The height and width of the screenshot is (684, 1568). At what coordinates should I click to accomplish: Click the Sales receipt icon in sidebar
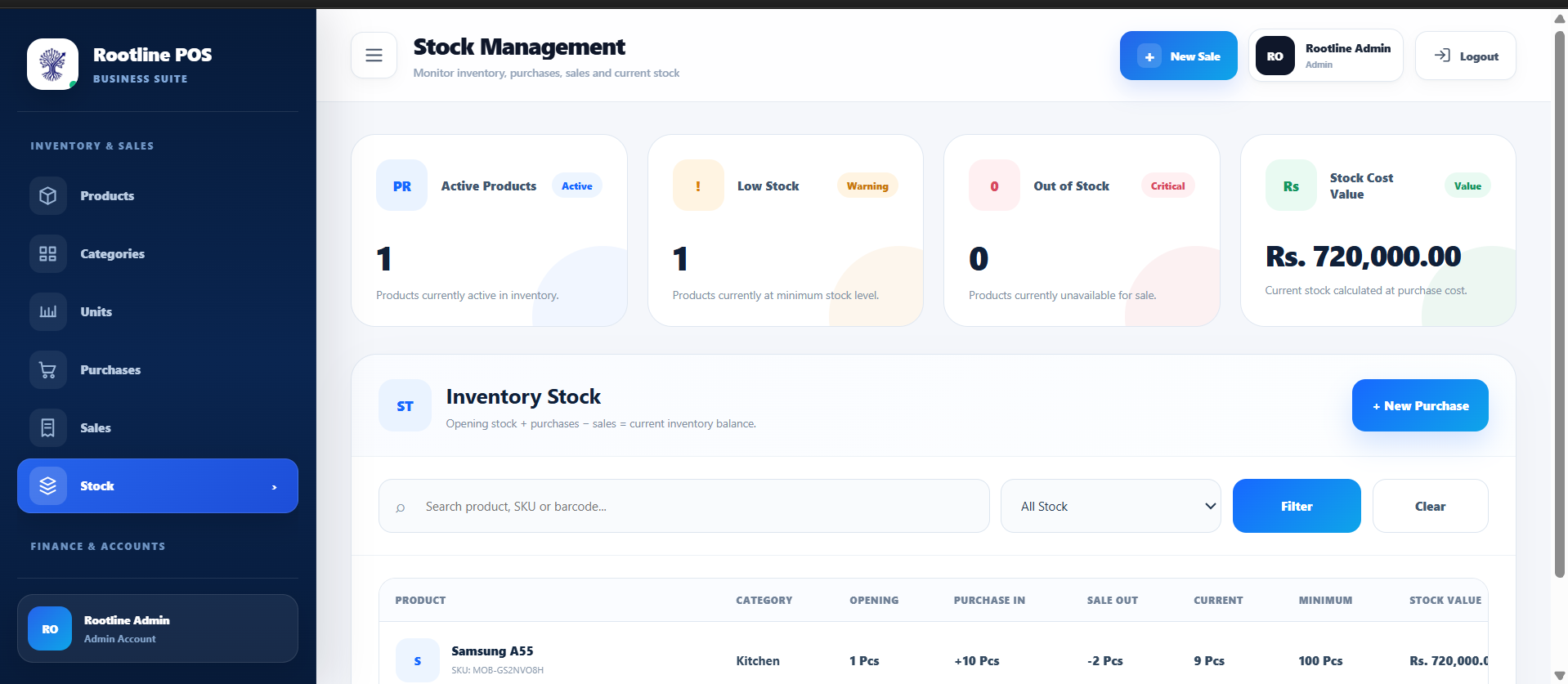tap(48, 428)
